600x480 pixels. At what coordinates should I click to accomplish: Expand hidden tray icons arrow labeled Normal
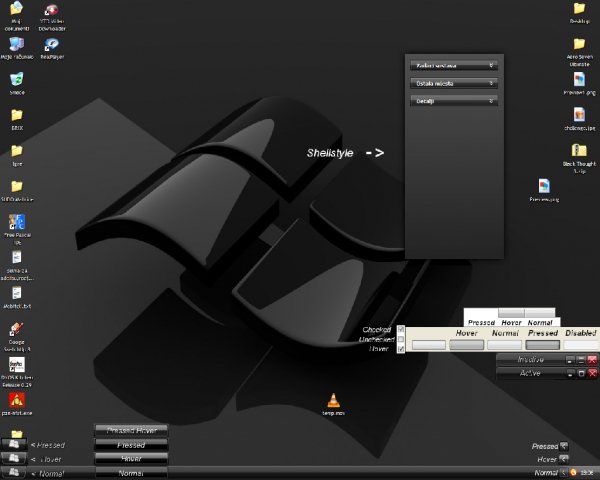[x=563, y=472]
